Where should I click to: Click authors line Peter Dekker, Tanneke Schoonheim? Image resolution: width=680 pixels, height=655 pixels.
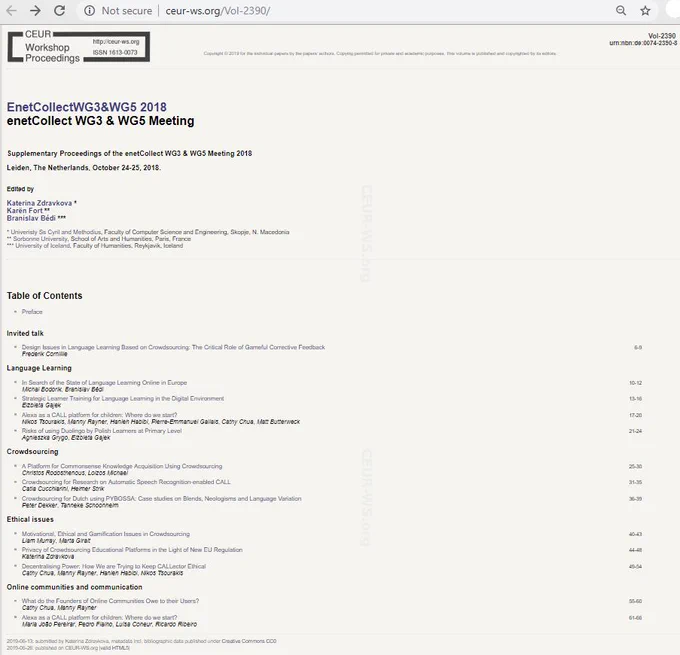pyautogui.click(x=70, y=505)
